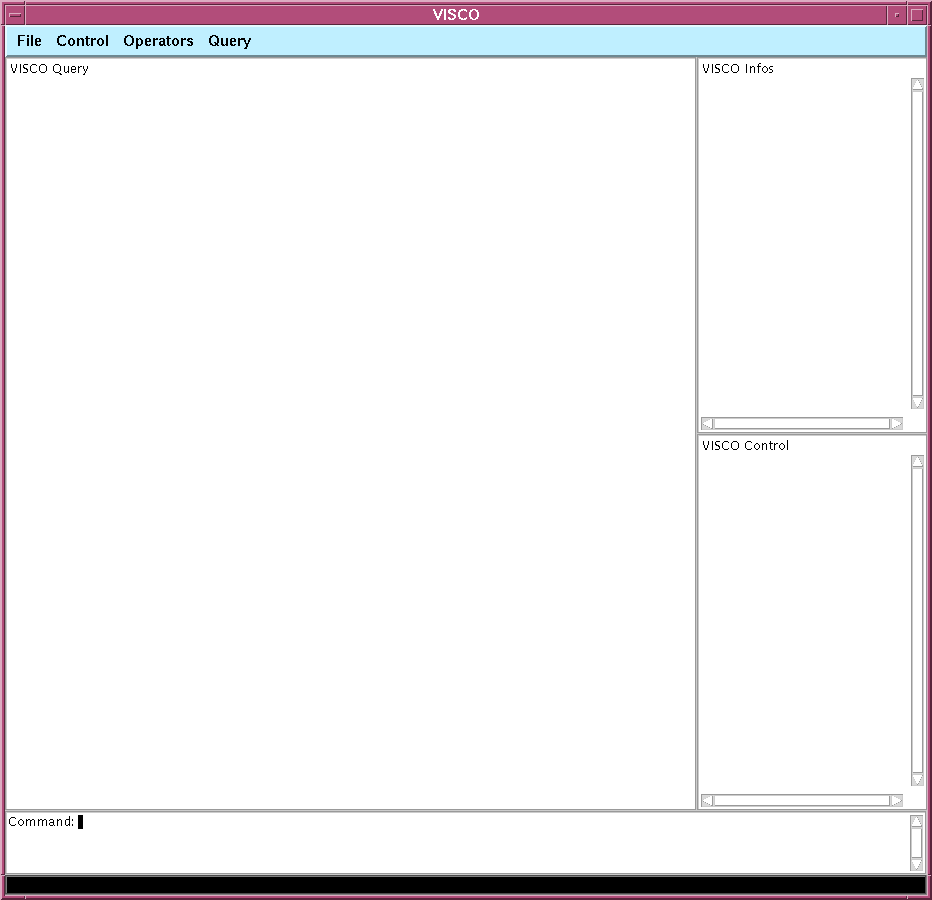The height and width of the screenshot is (900, 932).
Task: Click down arrow of VISCO Control vertical scrollbar
Action: coord(917,779)
